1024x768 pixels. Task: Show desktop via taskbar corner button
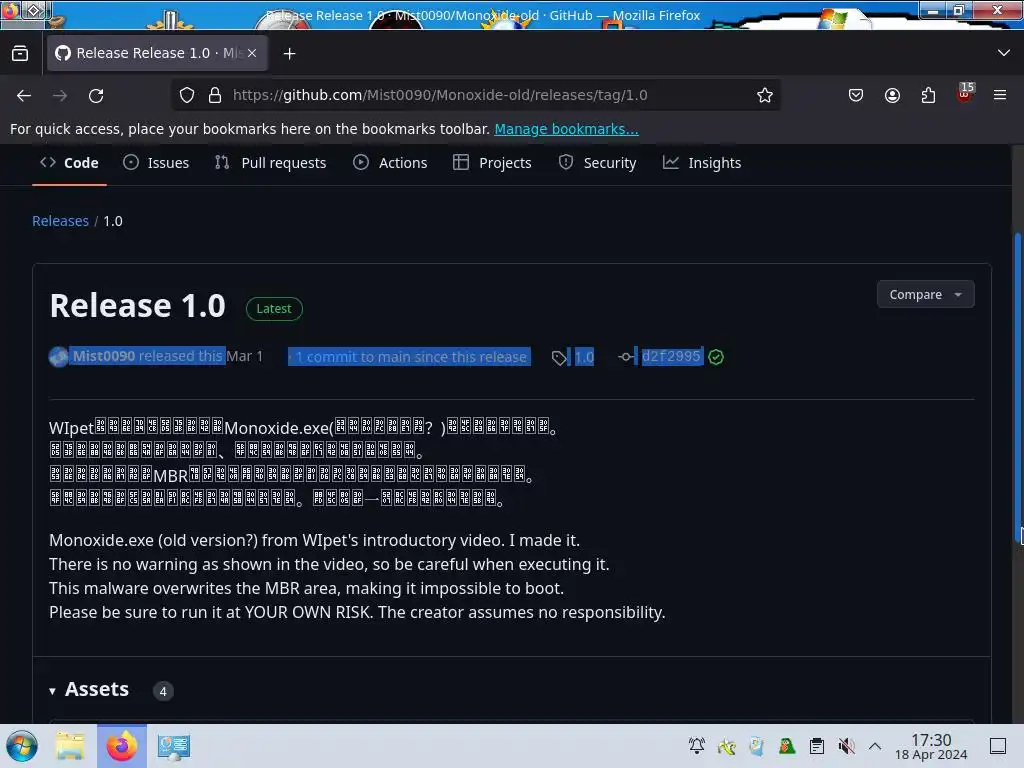pyautogui.click(x=998, y=746)
